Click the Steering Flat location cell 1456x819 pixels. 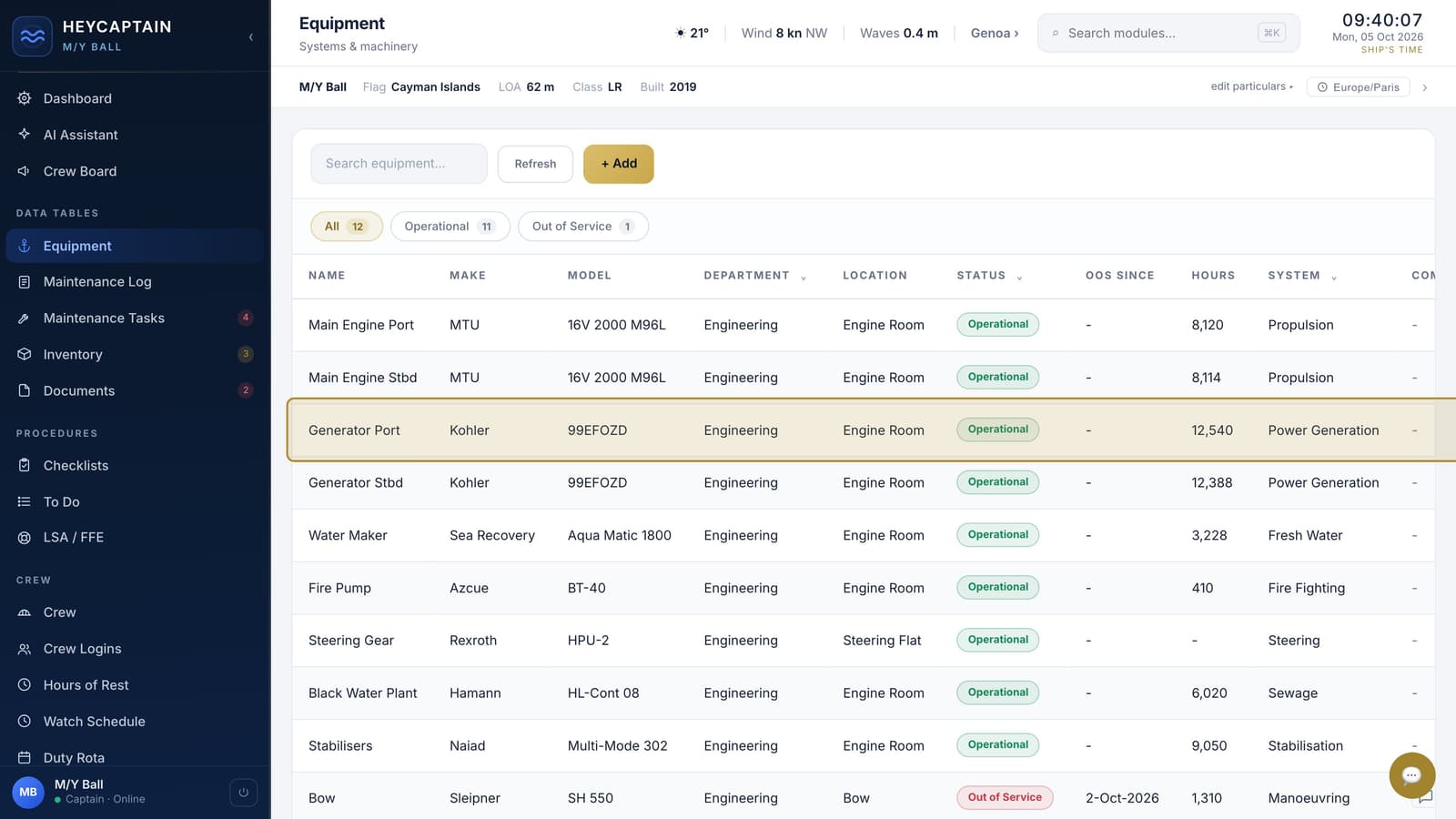pos(882,641)
